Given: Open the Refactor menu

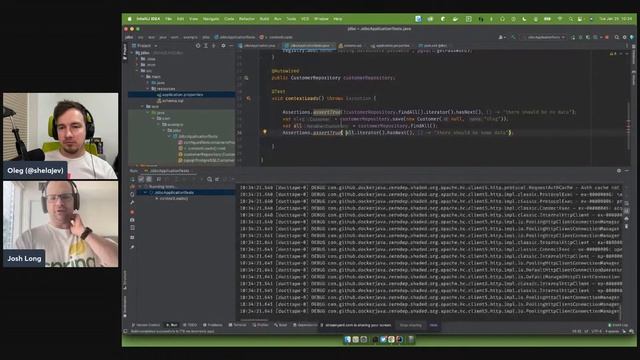Looking at the screenshot, I should coord(247,19).
